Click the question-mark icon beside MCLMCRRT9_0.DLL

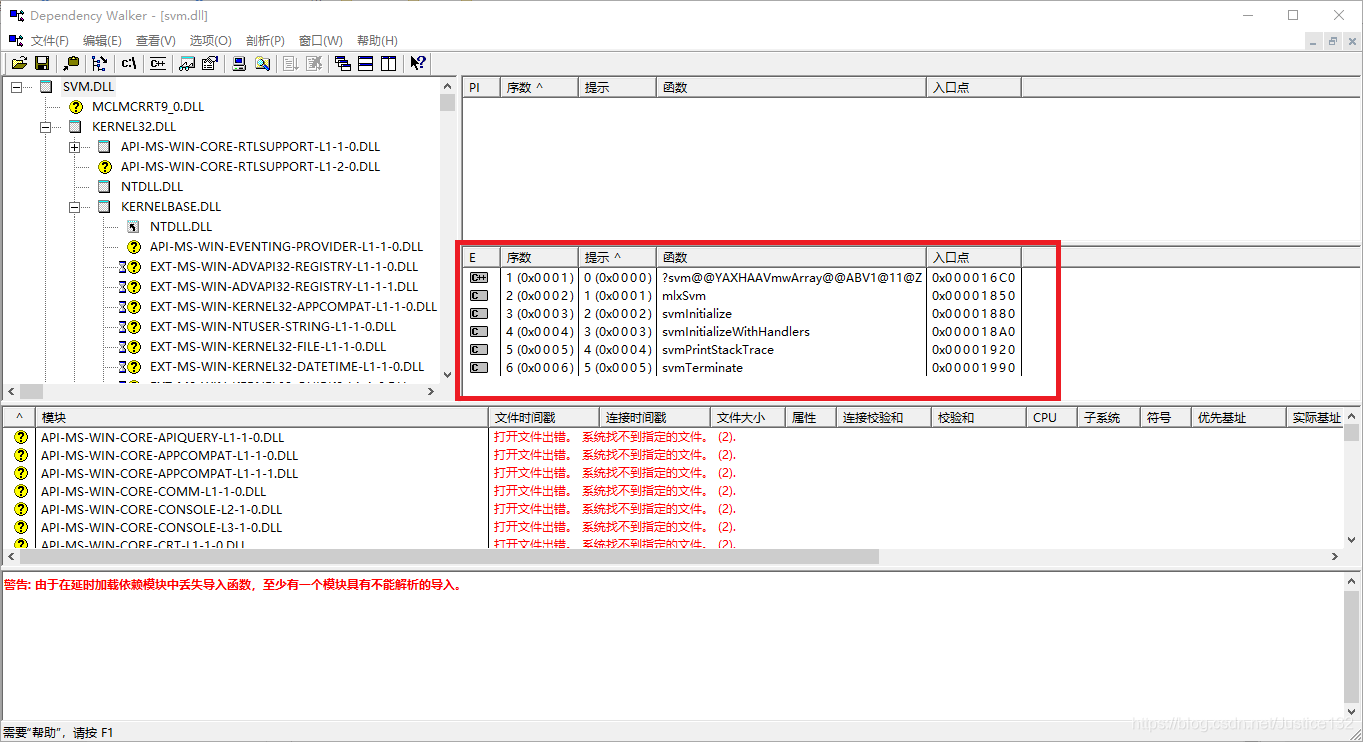click(75, 106)
